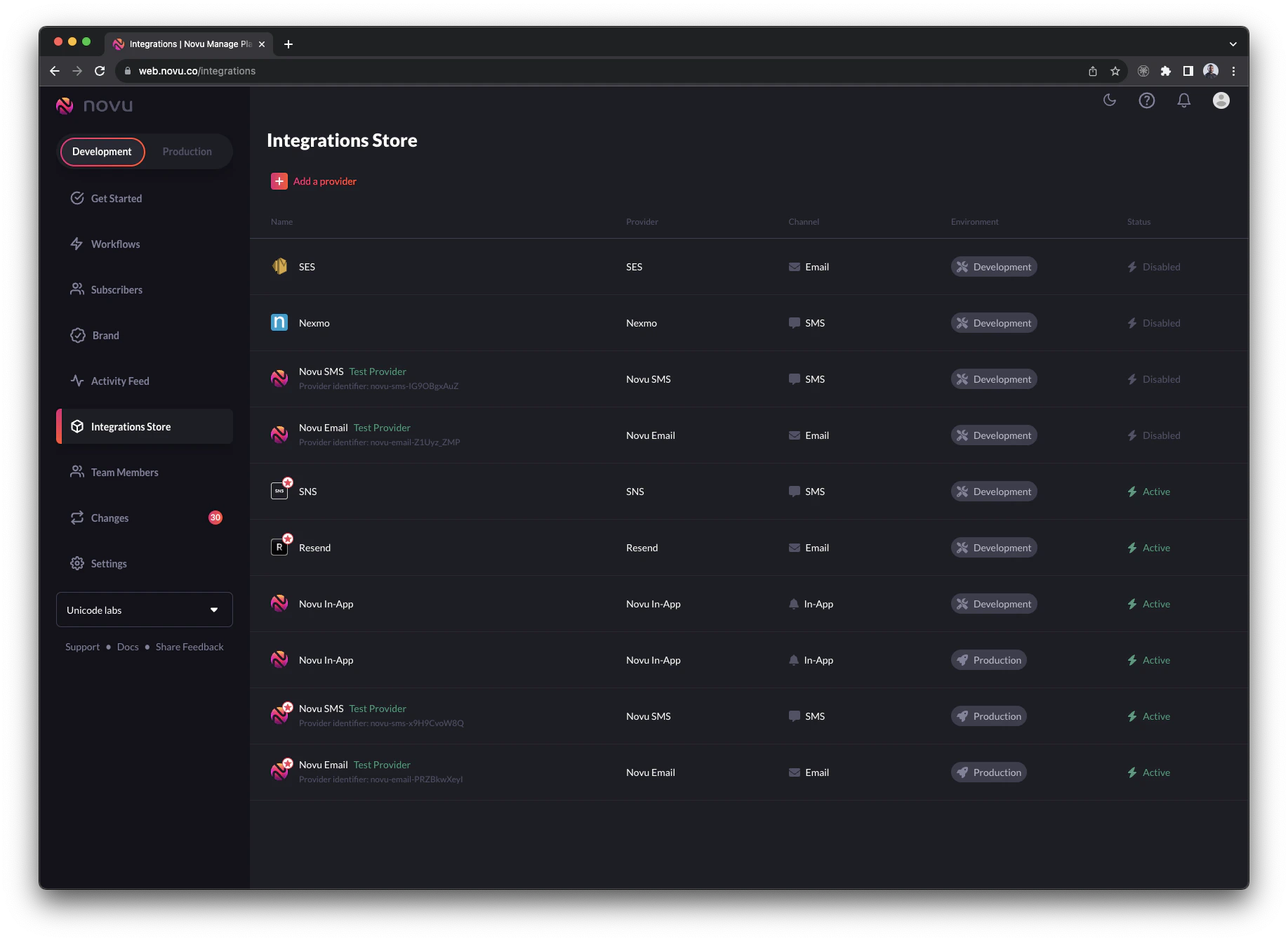The image size is (1288, 941).
Task: Click the Novu logo in sidebar
Action: pos(94,105)
